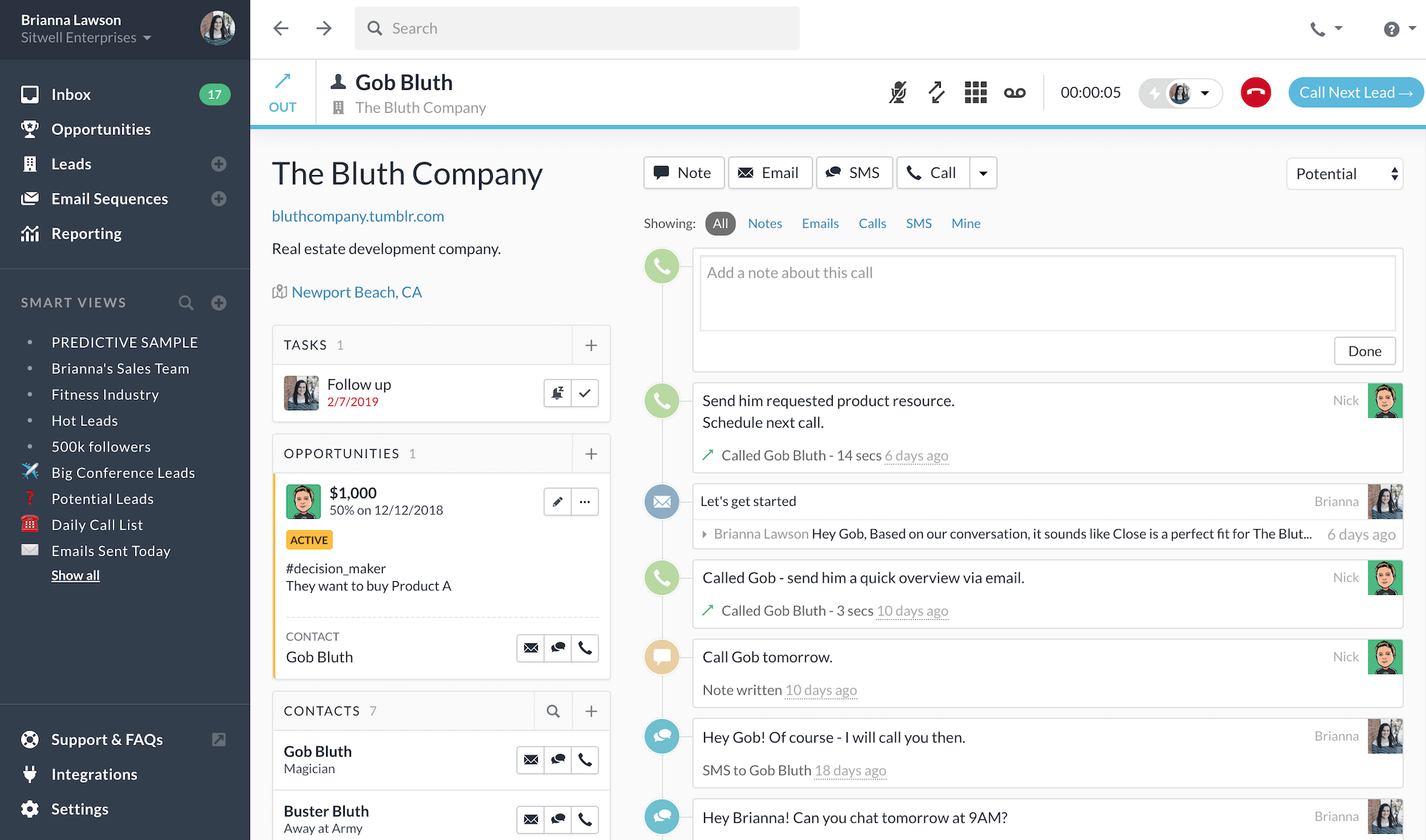
Task: Open the lead status Potential dropdown
Action: pos(1345,174)
